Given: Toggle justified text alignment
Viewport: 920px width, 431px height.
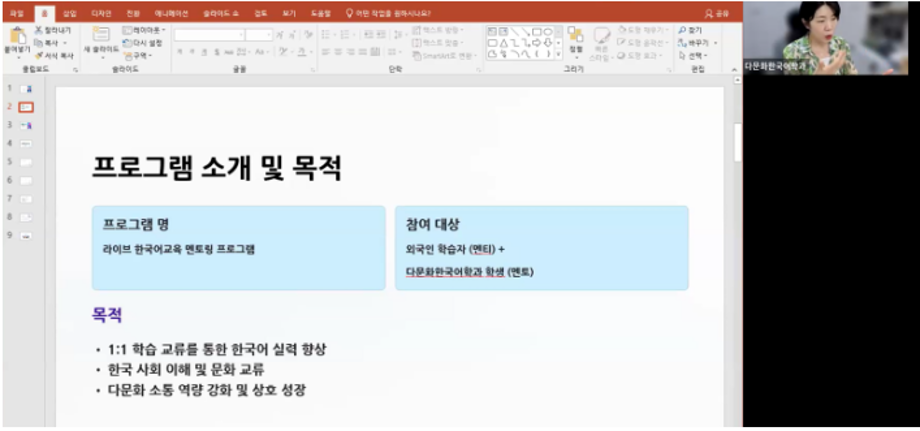Looking at the screenshot, I should 363,52.
